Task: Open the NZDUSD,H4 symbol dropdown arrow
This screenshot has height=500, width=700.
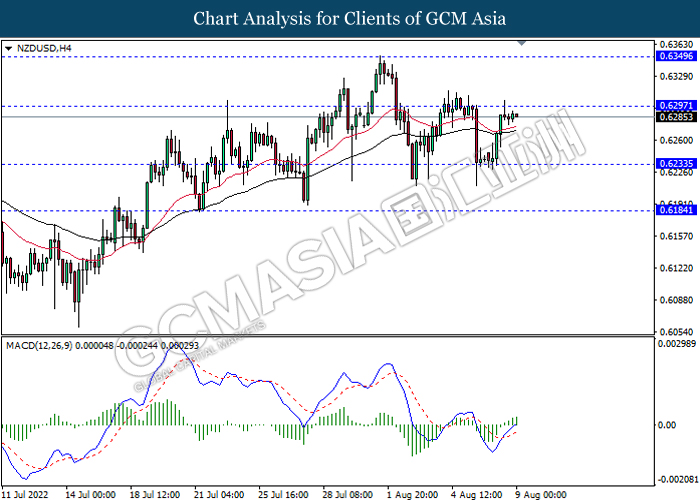Action: point(8,48)
